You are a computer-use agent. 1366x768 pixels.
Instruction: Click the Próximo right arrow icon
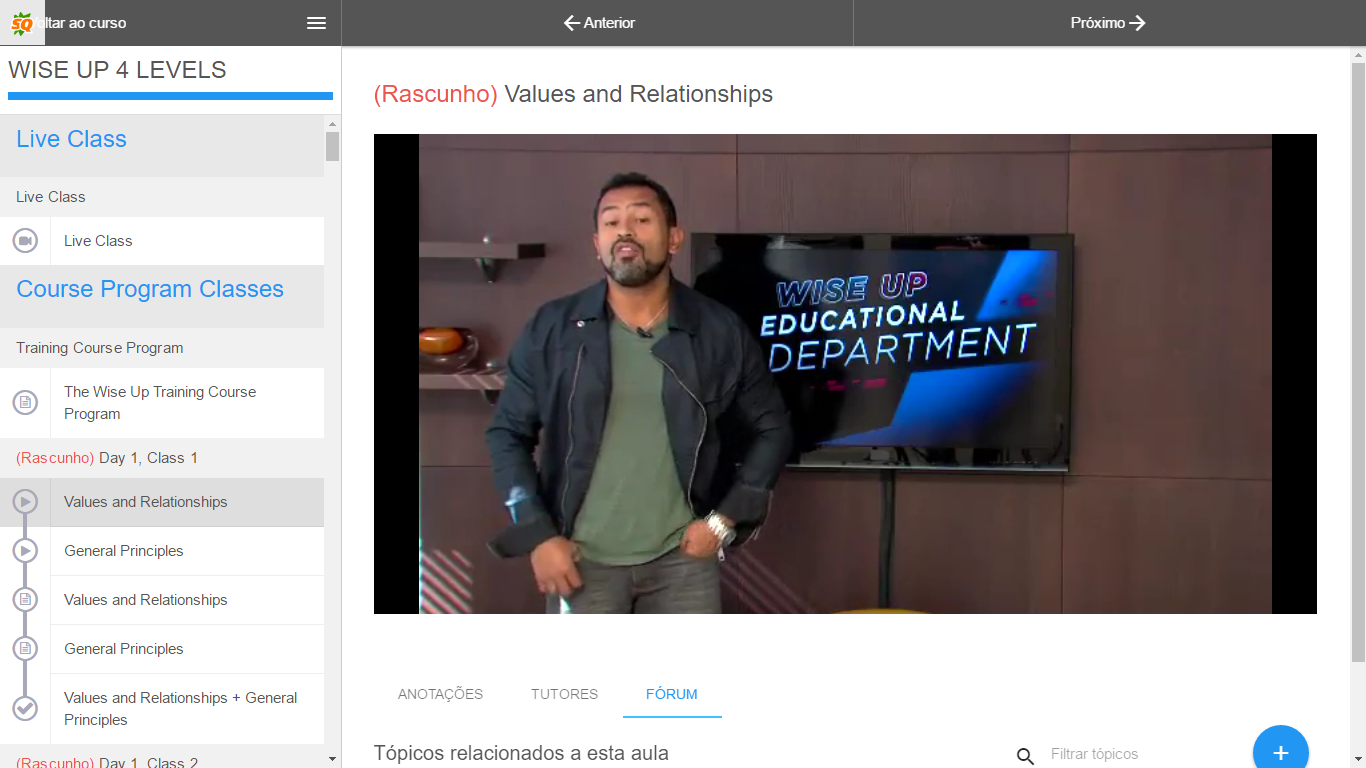click(1137, 23)
